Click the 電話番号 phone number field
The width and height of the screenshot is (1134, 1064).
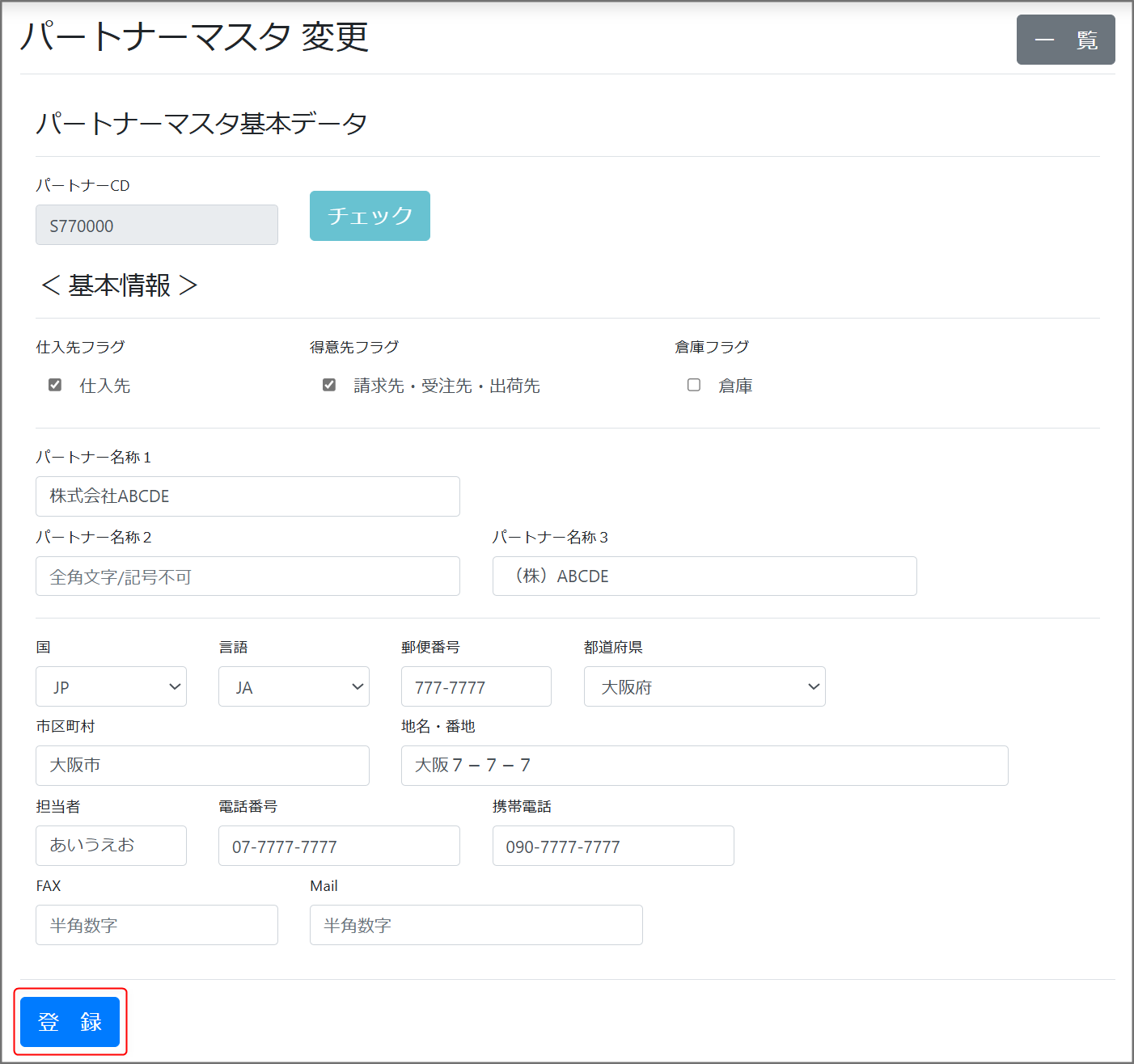point(339,846)
